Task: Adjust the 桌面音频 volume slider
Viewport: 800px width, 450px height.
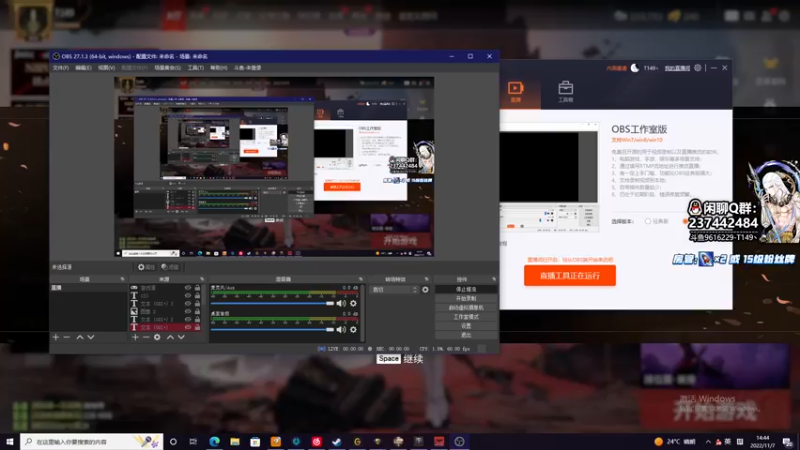Action: click(x=272, y=330)
